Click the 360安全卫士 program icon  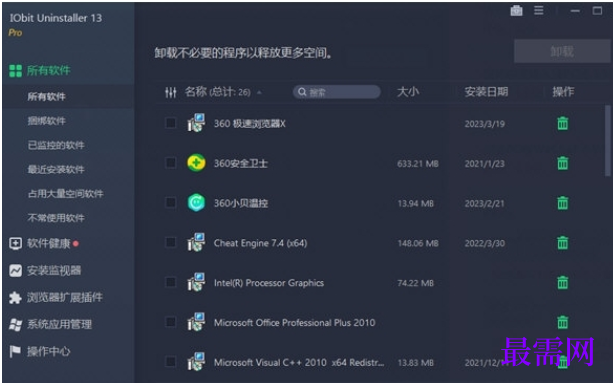196,163
